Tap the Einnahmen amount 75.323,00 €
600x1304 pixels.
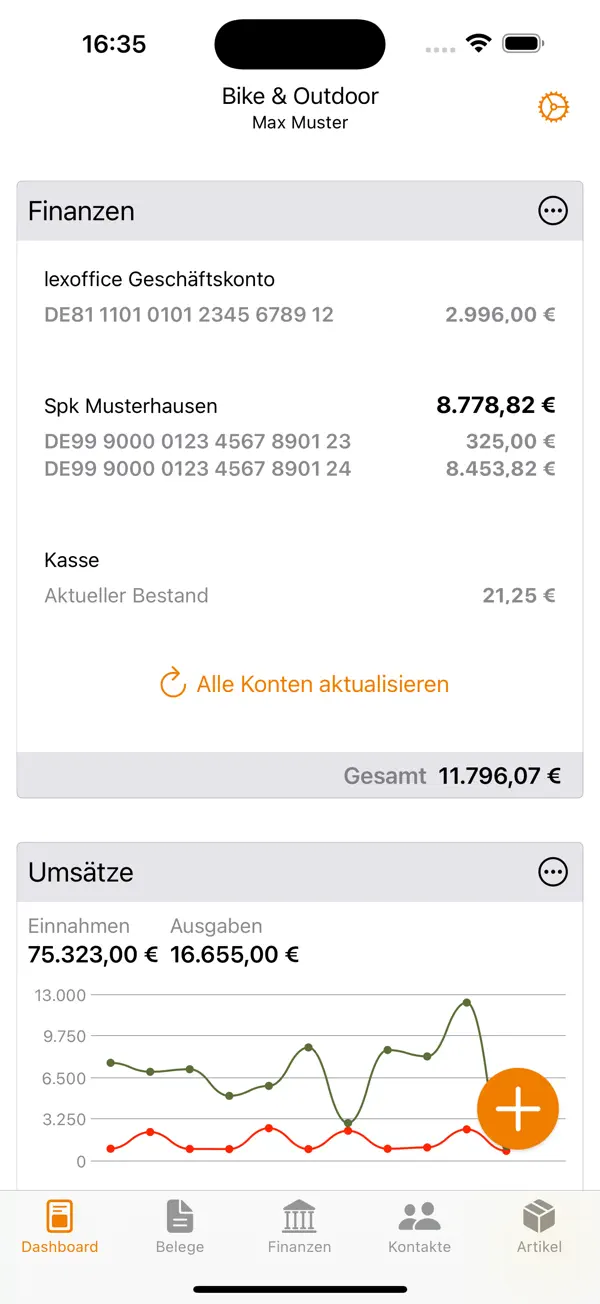pyautogui.click(x=92, y=954)
